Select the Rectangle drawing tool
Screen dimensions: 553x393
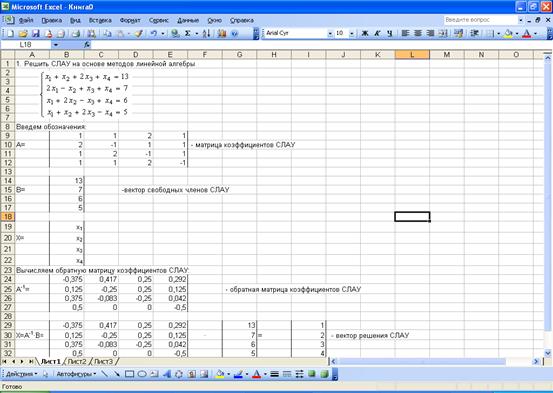129,374
